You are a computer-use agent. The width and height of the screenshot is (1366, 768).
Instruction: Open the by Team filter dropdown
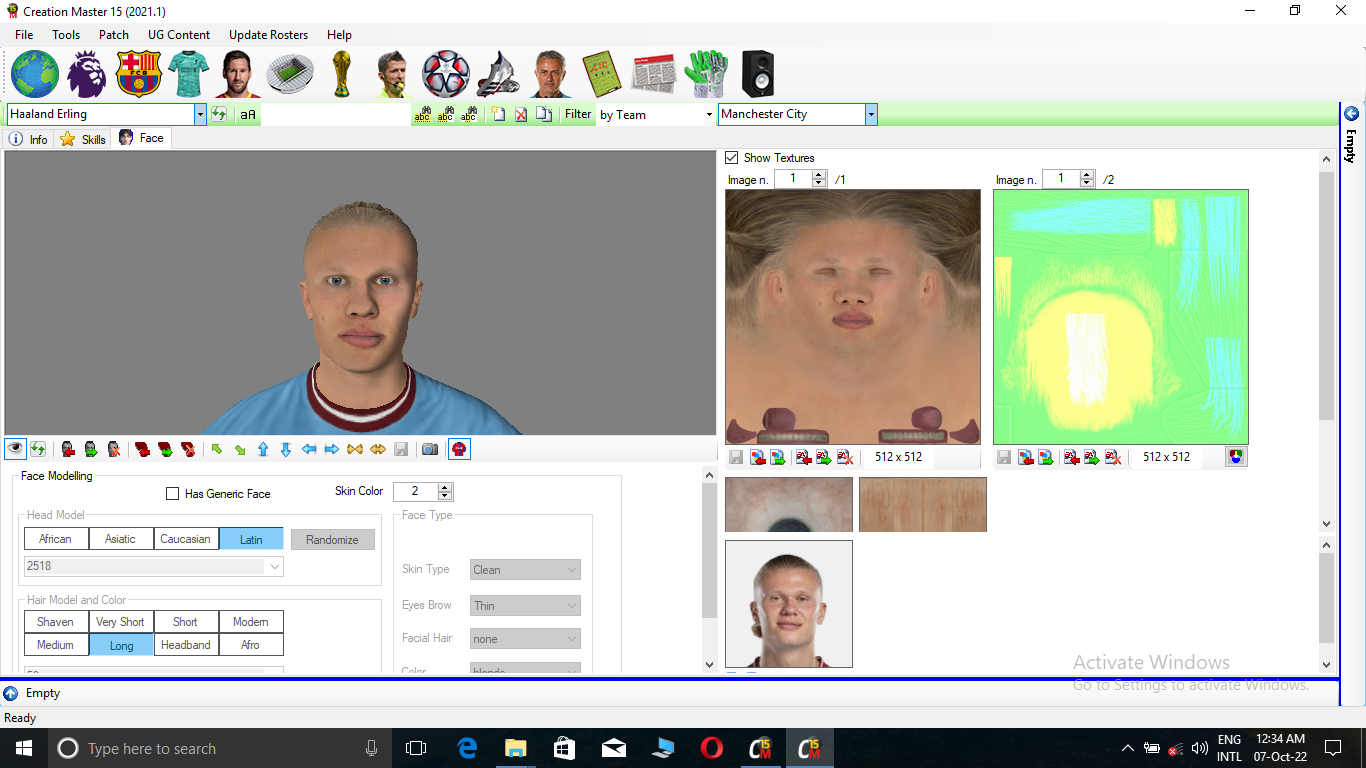pyautogui.click(x=709, y=115)
